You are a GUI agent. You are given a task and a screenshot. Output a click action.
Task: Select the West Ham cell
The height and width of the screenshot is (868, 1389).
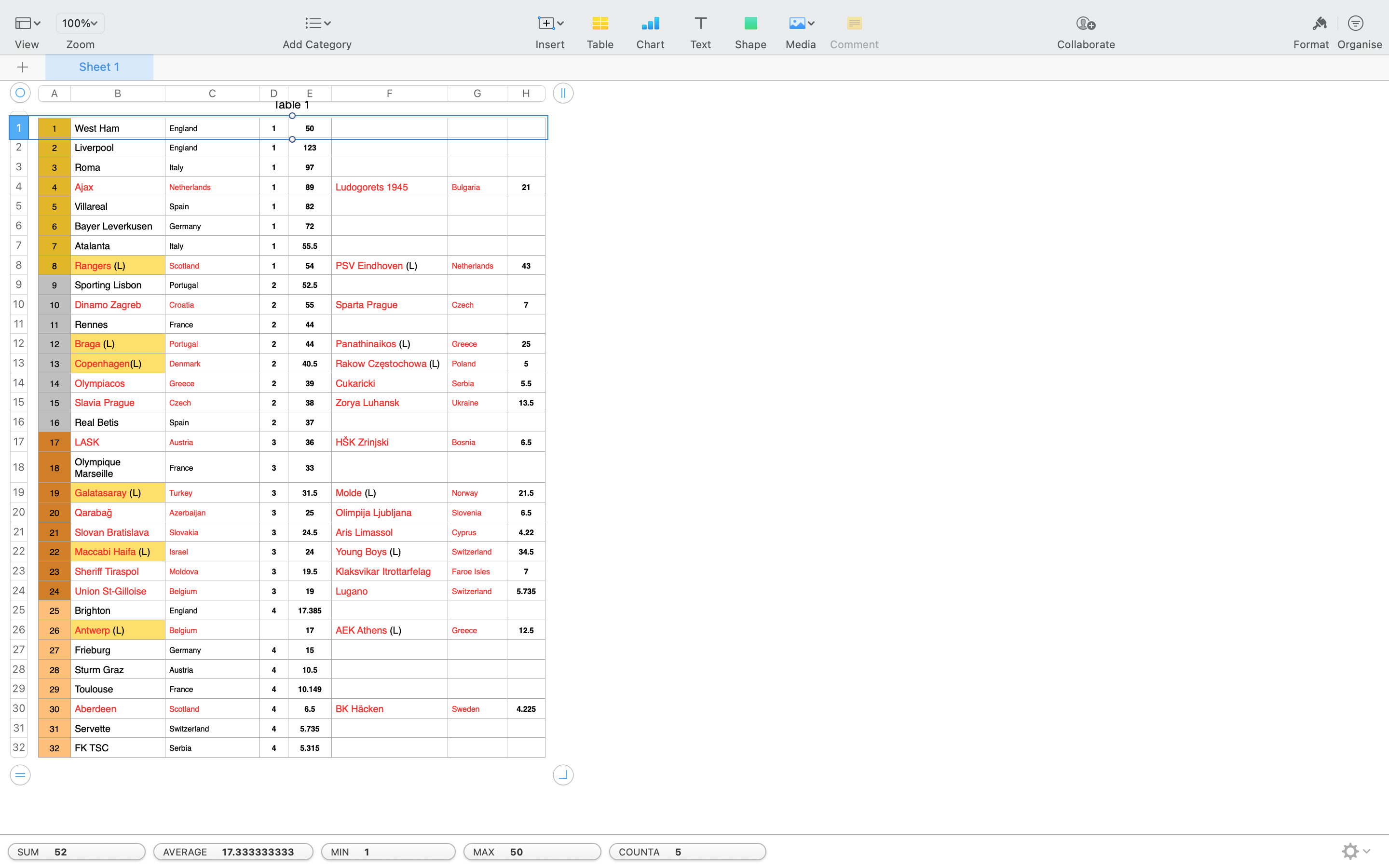click(x=118, y=128)
